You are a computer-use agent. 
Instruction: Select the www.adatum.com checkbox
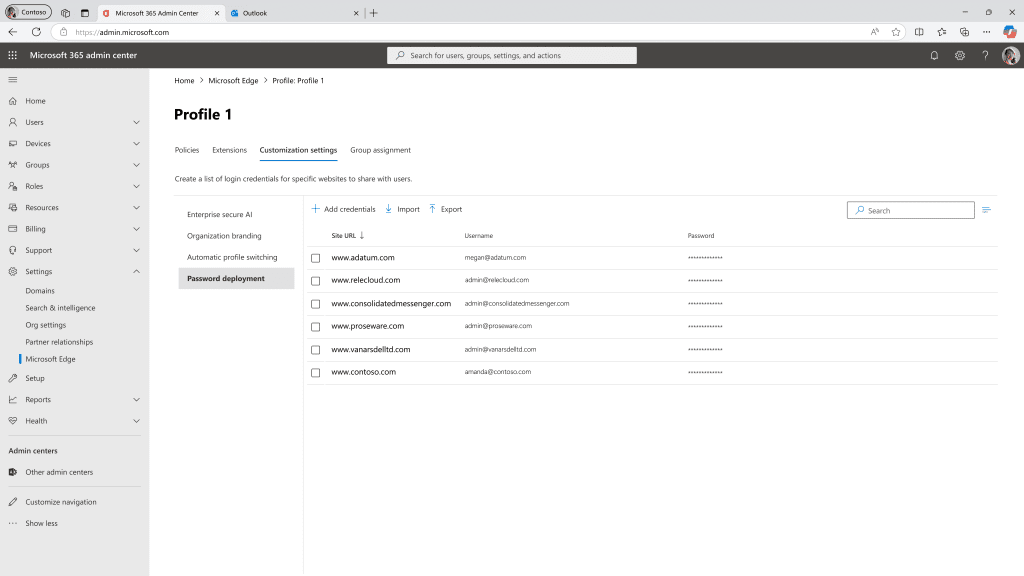[315, 258]
